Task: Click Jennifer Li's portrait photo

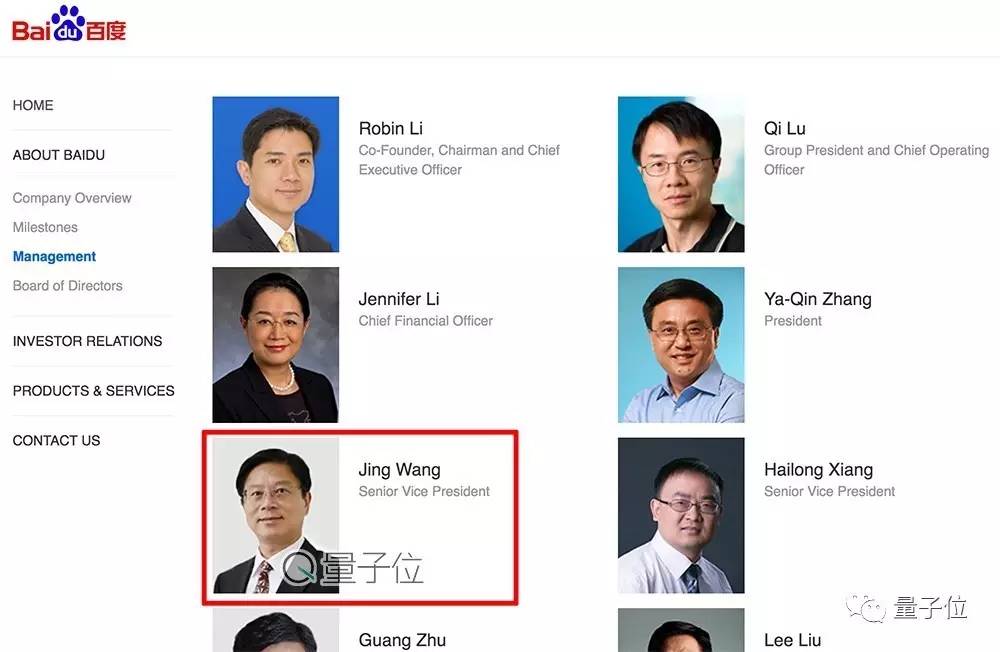Action: 276,345
